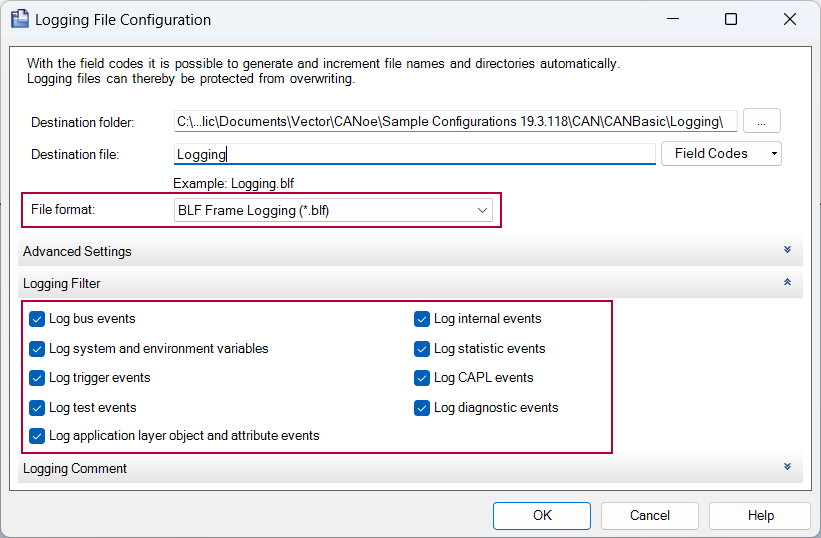Open the Field Codes dropdown
821x538 pixels.
[x=721, y=154]
